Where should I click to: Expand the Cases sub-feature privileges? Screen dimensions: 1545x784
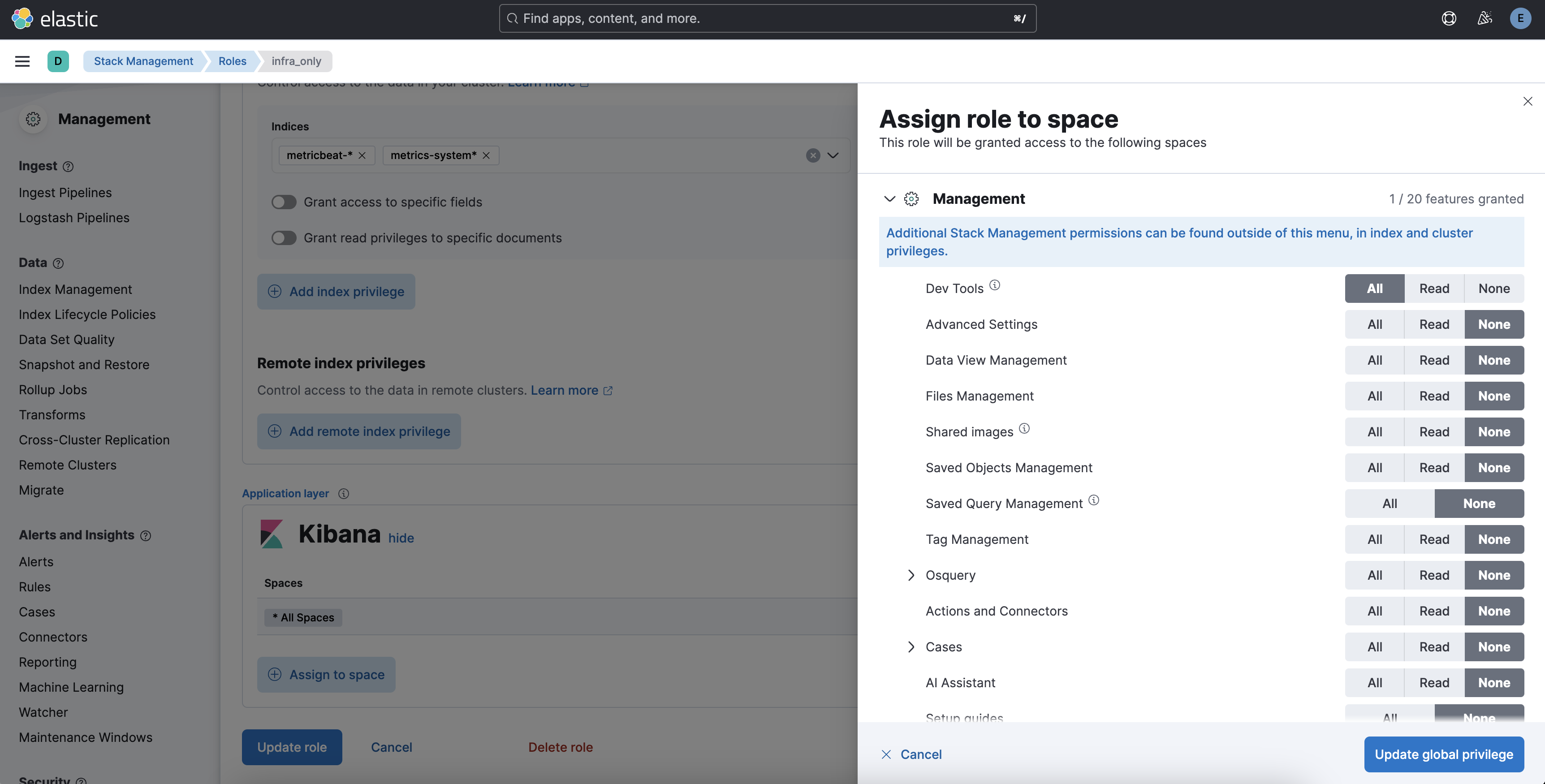click(911, 647)
